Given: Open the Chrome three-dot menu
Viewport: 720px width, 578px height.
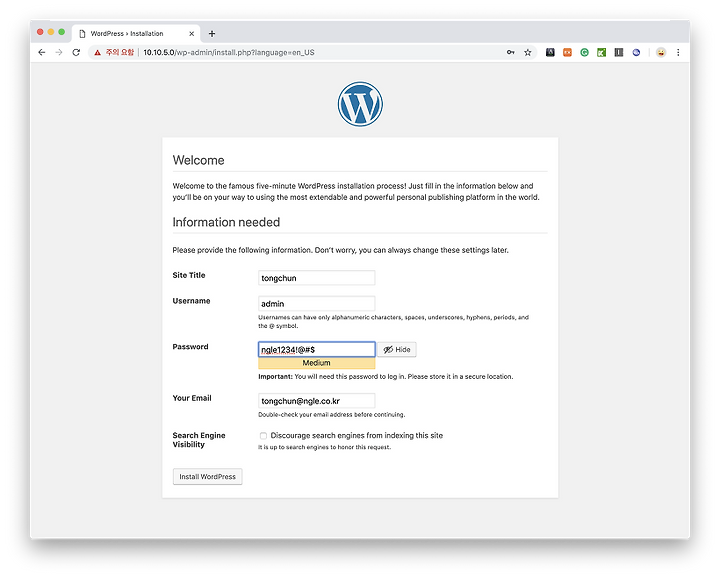Looking at the screenshot, I should 678,52.
